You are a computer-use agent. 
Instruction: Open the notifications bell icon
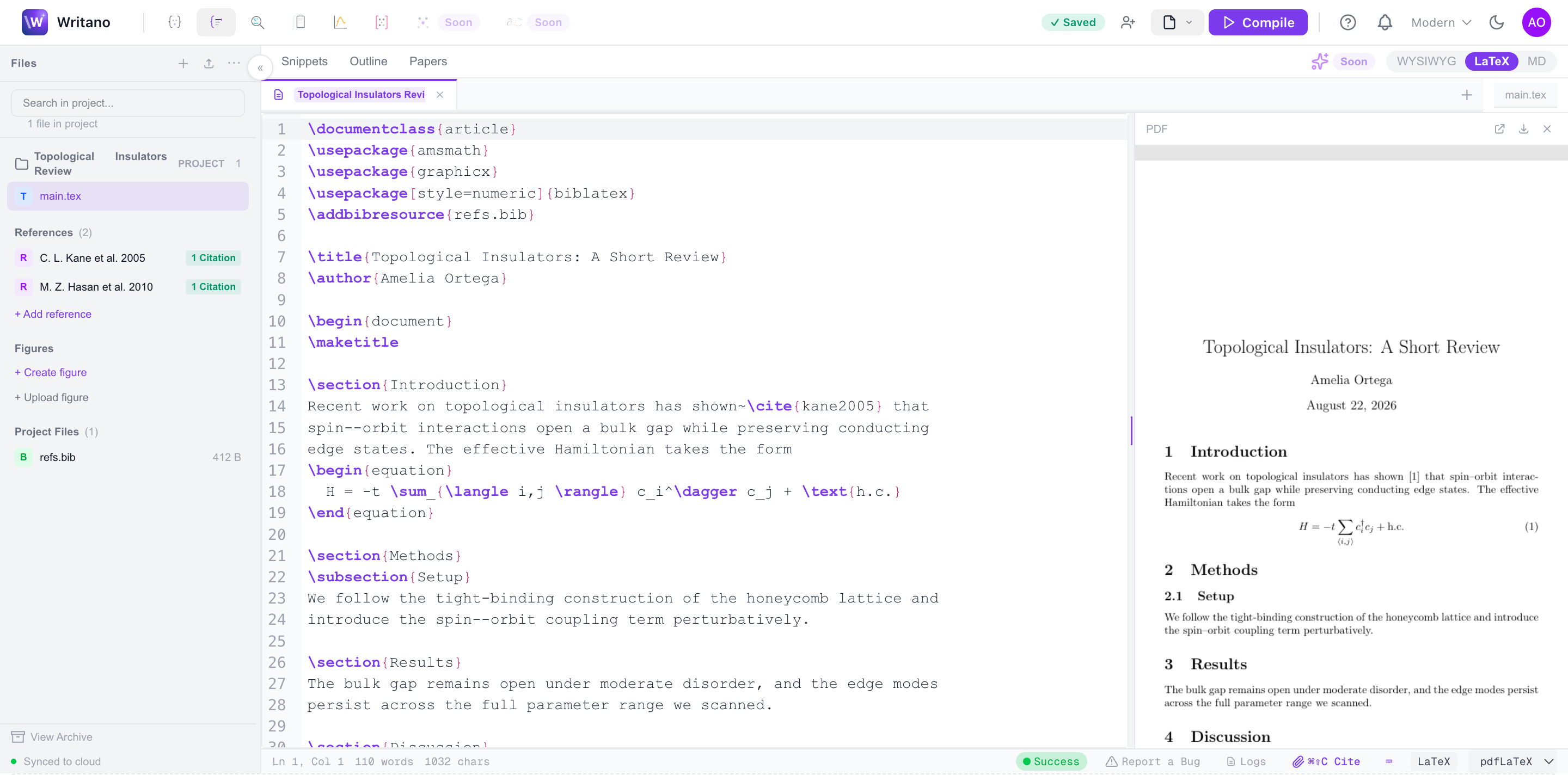pyautogui.click(x=1385, y=22)
